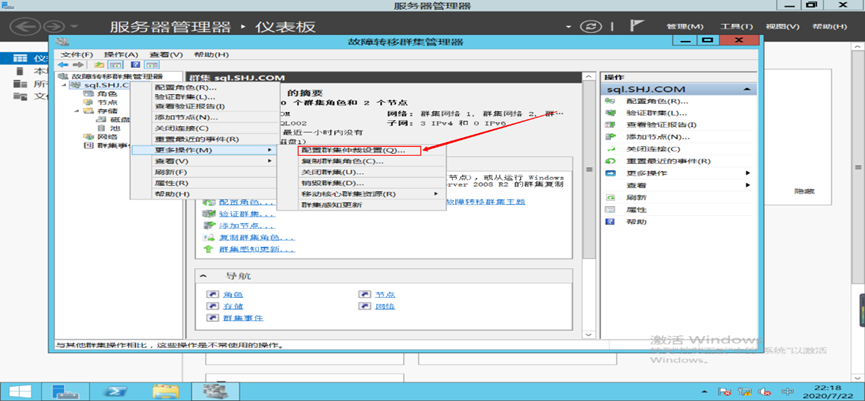Image resolution: width=865 pixels, height=401 pixels.
Task: Click the Server Manager taskbar icon
Action: 66,391
